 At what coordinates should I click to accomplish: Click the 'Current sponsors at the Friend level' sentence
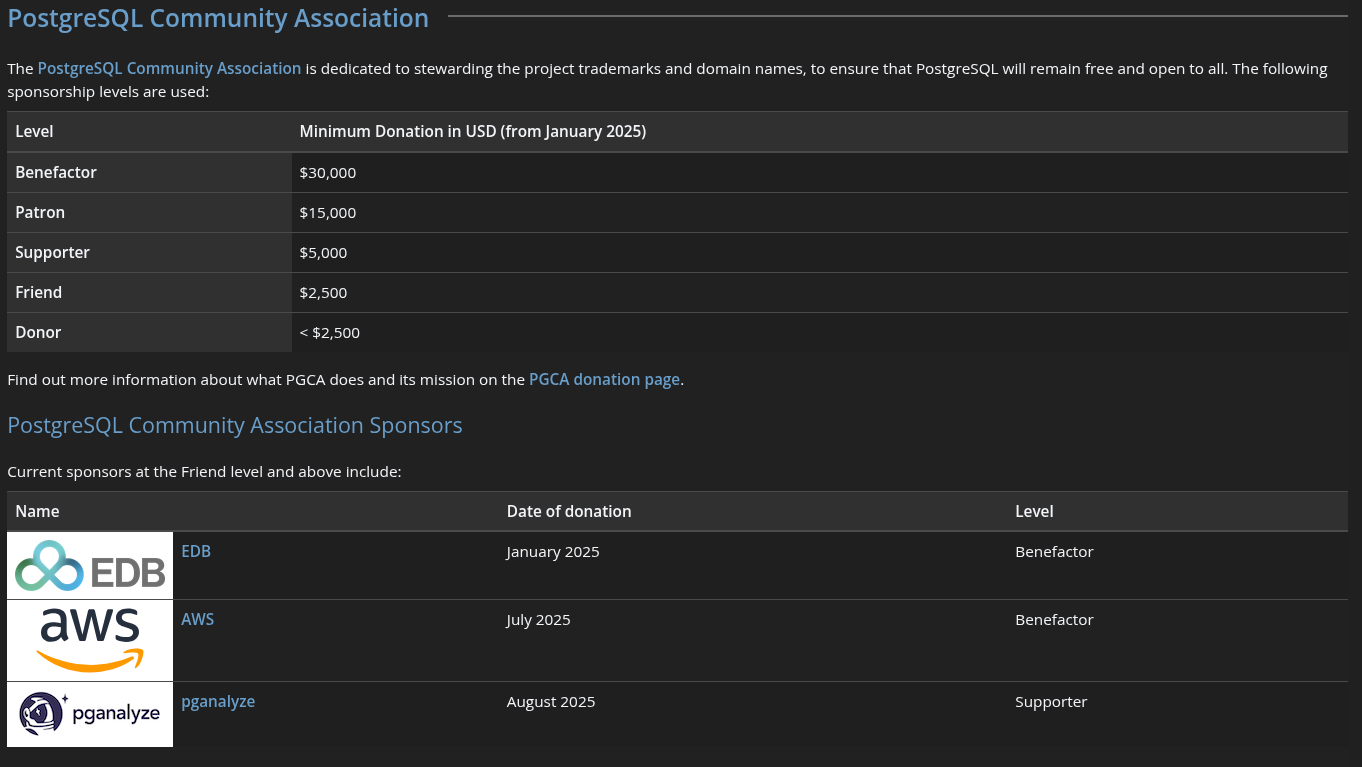pyautogui.click(x=204, y=471)
